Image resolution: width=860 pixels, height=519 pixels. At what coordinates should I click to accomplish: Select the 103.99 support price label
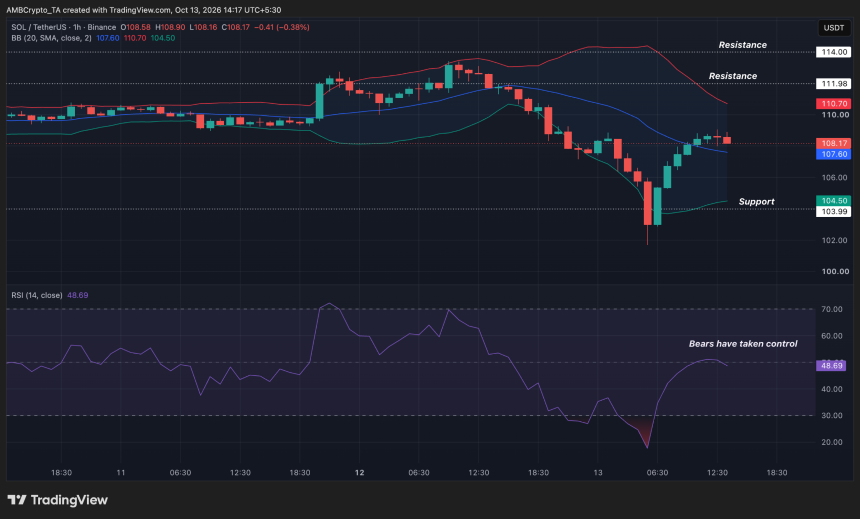click(834, 212)
